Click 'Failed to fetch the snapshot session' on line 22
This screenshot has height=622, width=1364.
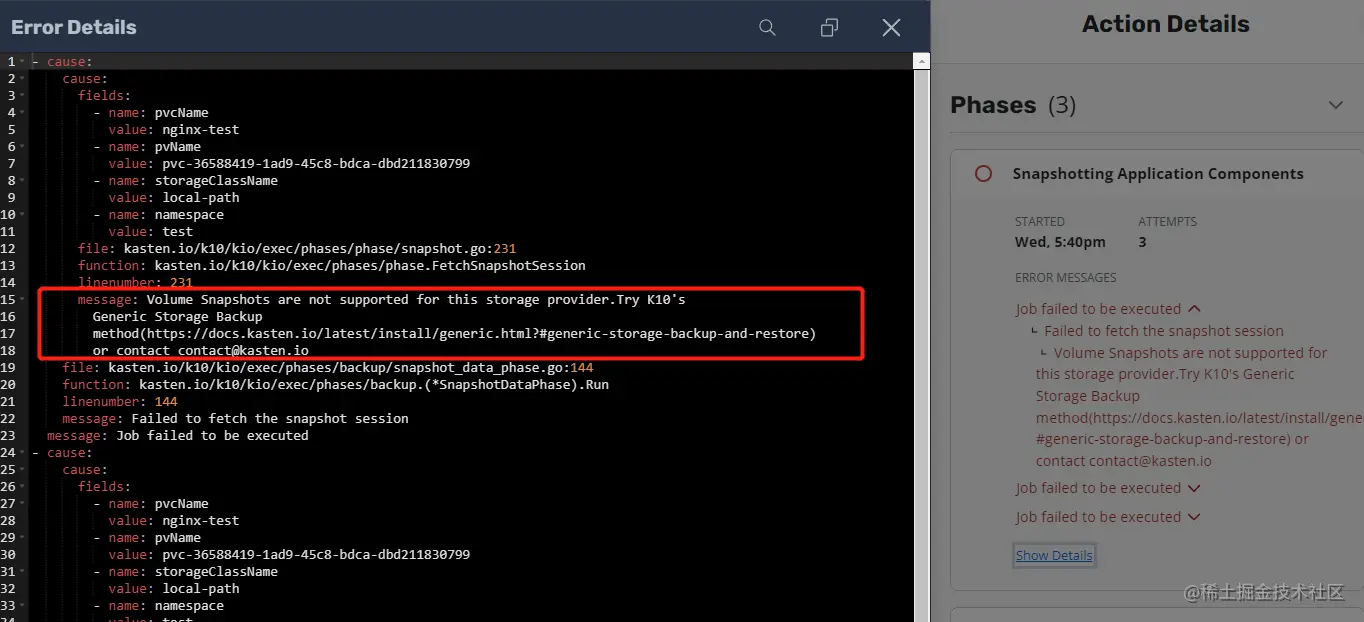(270, 419)
